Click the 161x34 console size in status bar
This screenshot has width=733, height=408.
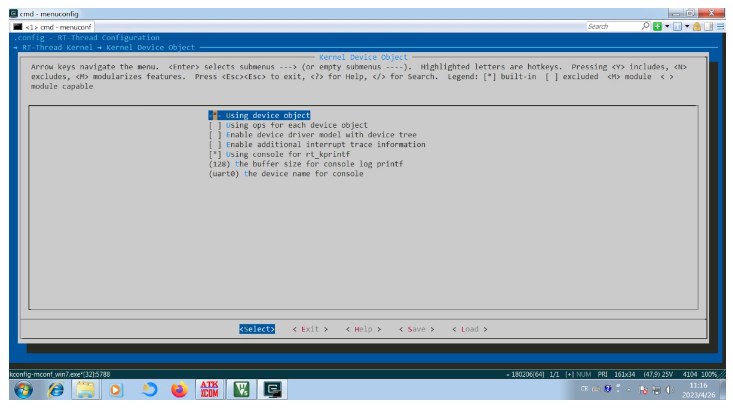coord(625,374)
